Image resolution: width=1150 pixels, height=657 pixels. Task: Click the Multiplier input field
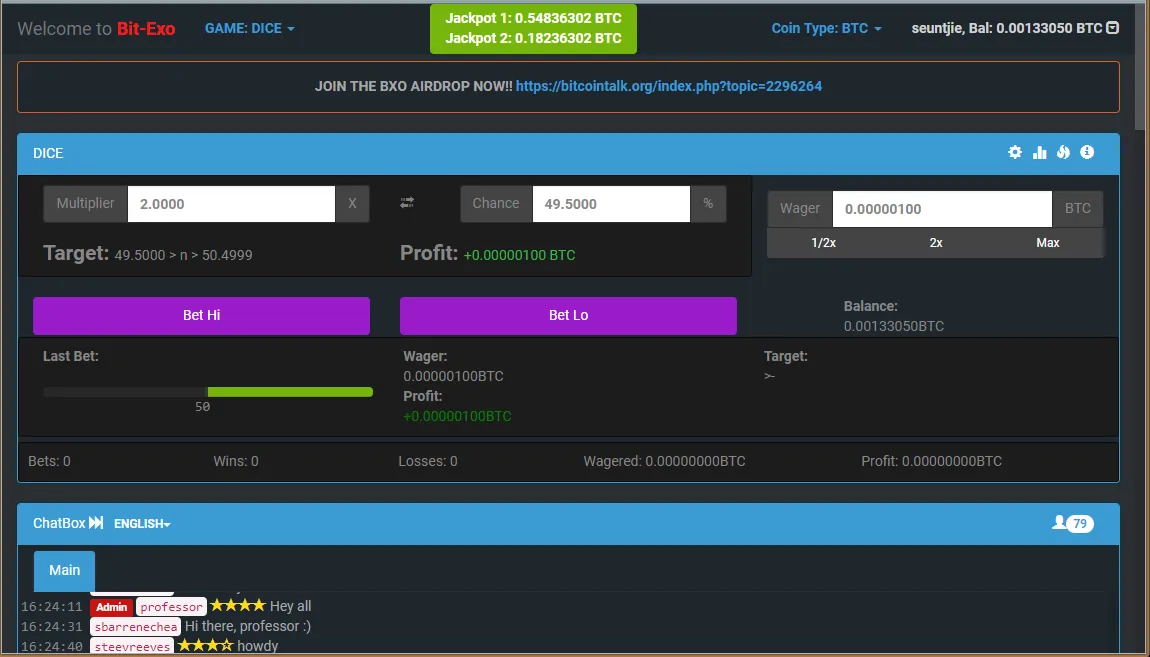231,204
